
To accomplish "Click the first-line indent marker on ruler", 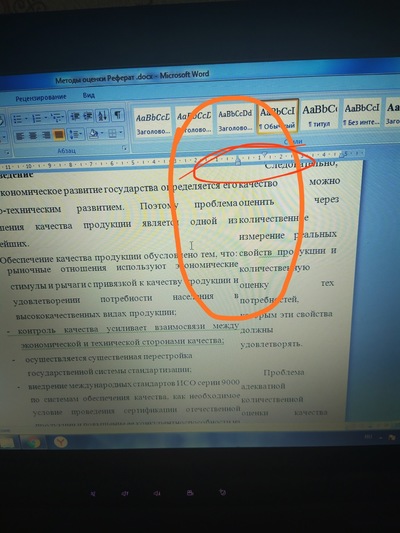I will 265,154.
